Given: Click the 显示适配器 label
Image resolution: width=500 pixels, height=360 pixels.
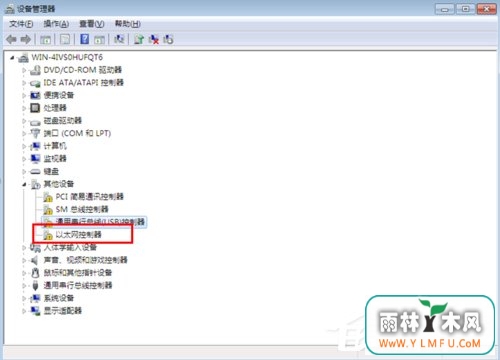Looking at the screenshot, I should click(63, 311).
